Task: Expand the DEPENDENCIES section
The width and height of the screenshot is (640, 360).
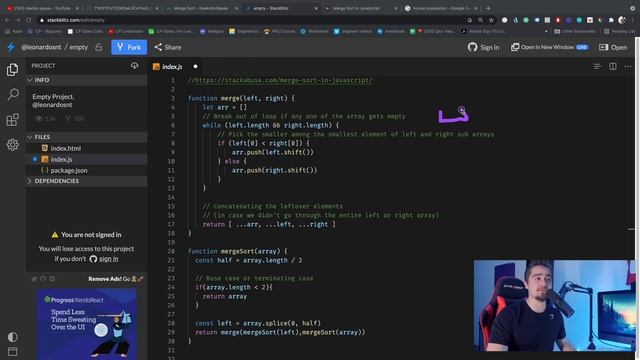Action: tap(87, 181)
